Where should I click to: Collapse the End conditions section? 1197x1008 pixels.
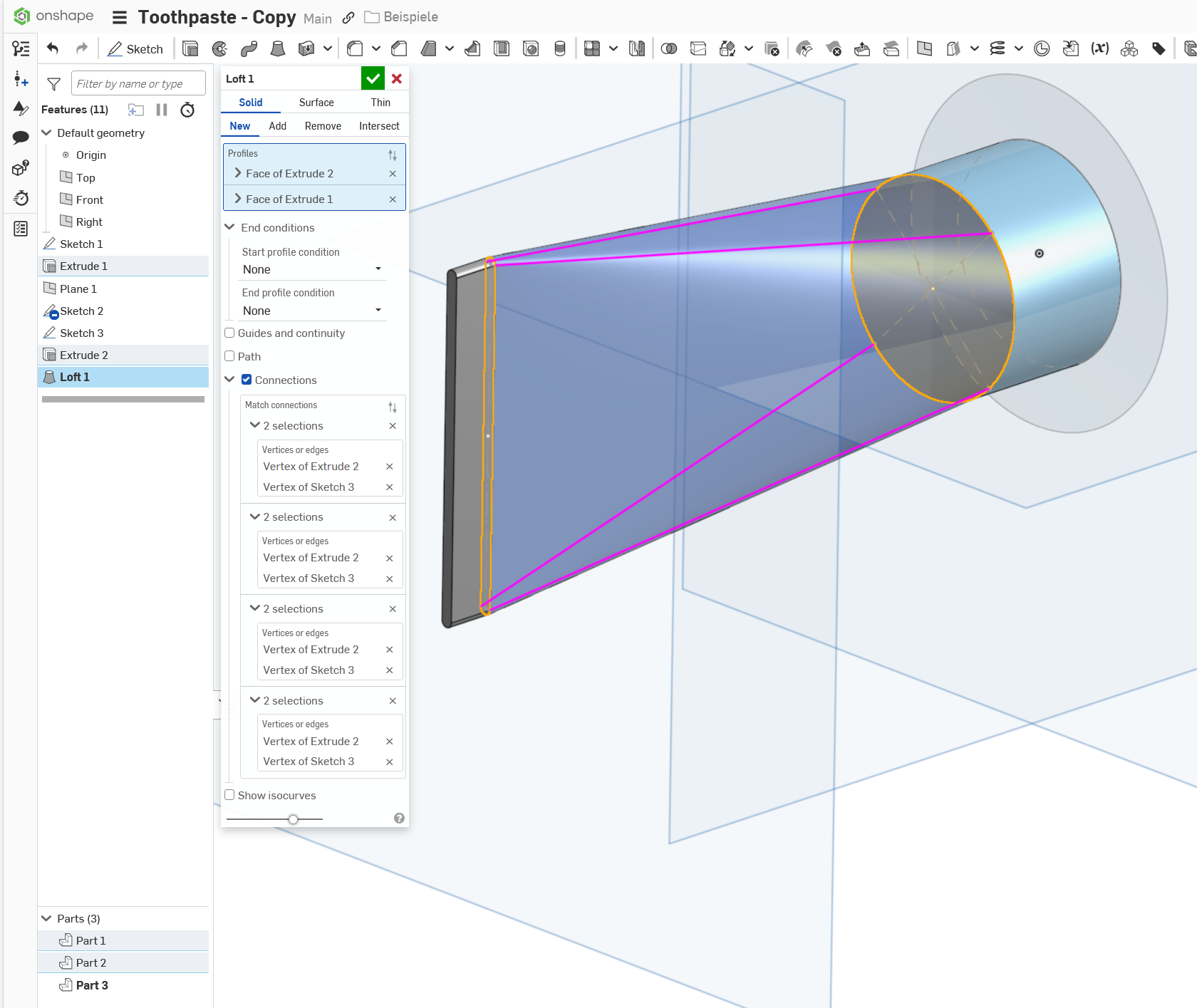230,227
